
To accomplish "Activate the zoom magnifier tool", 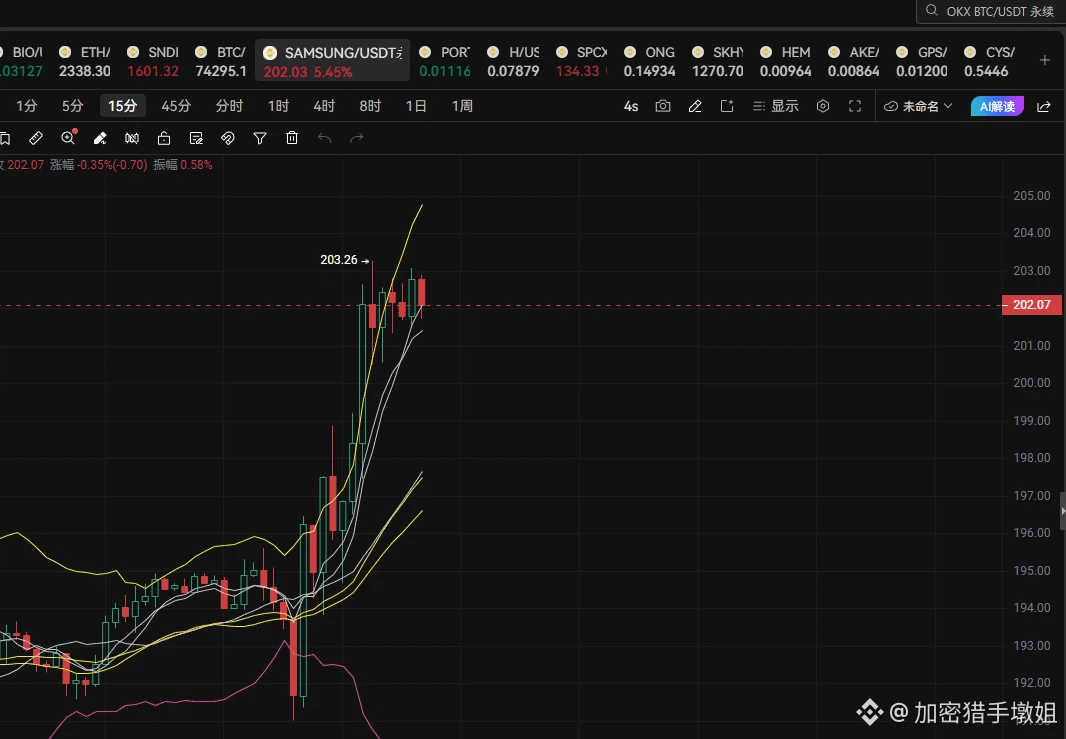I will [69, 137].
